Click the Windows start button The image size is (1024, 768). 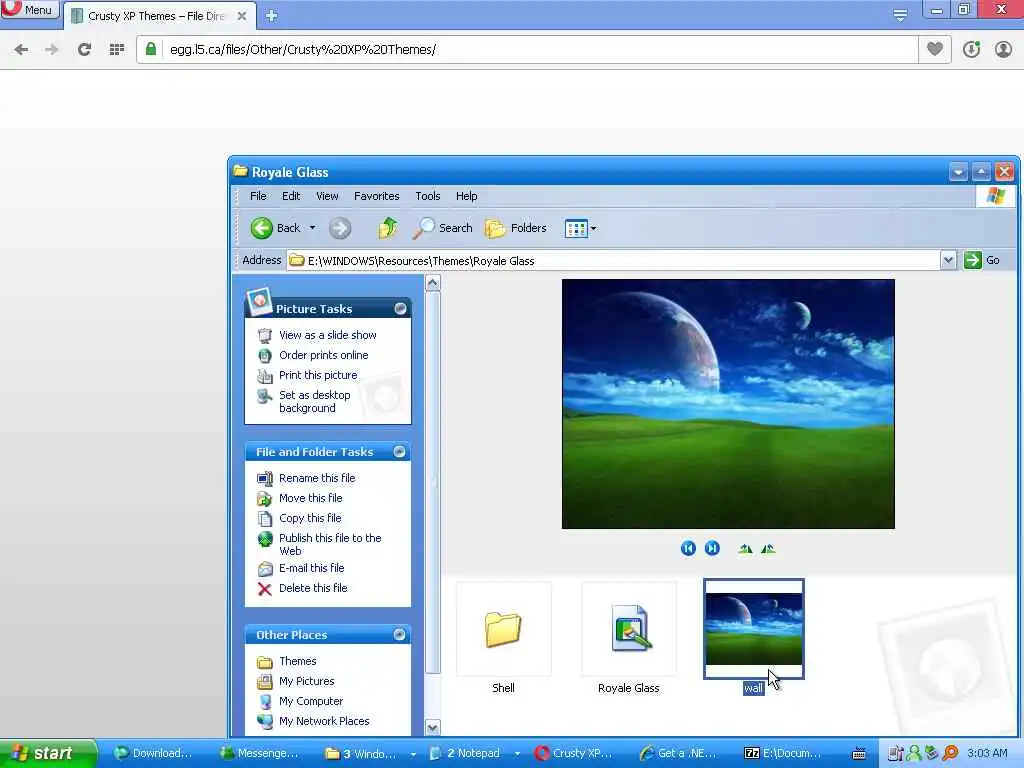pyautogui.click(x=48, y=753)
